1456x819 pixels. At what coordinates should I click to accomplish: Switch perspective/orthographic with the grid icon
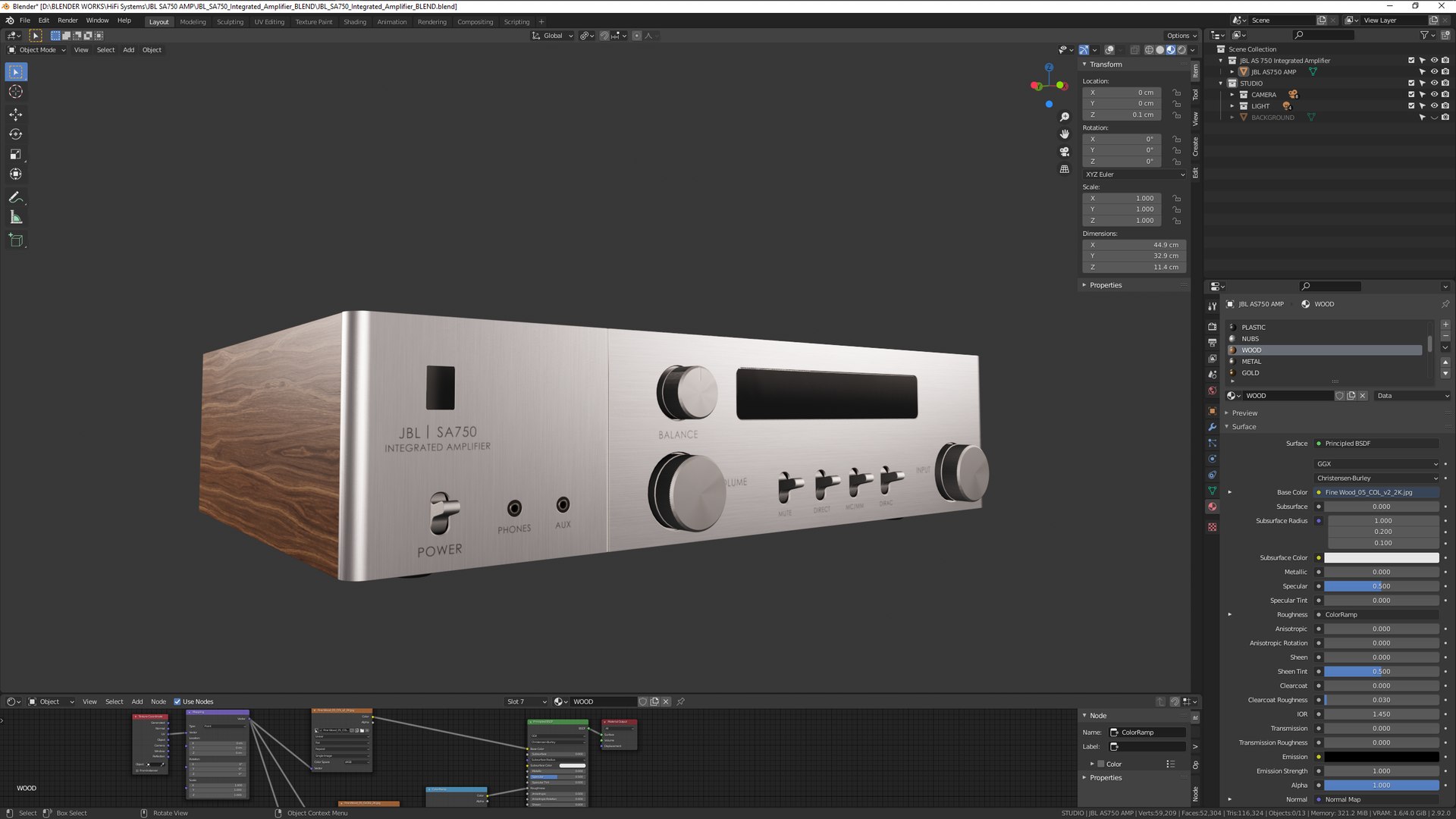coord(1065,169)
